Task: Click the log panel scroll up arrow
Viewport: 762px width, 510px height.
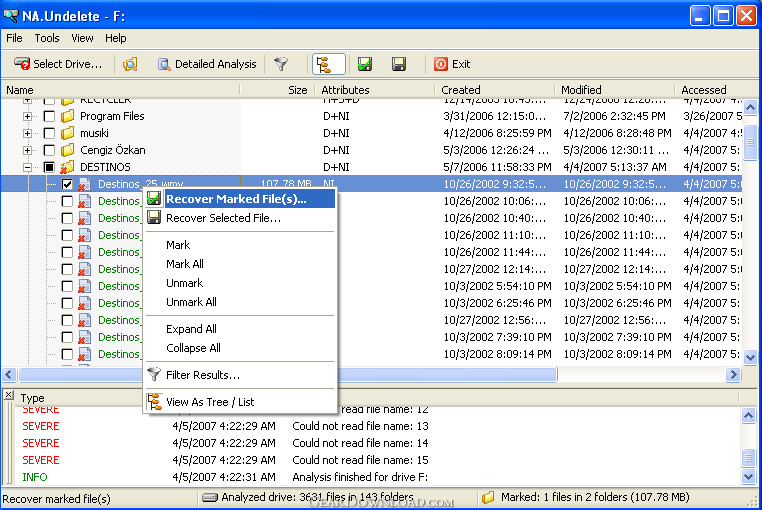Action: click(x=748, y=416)
